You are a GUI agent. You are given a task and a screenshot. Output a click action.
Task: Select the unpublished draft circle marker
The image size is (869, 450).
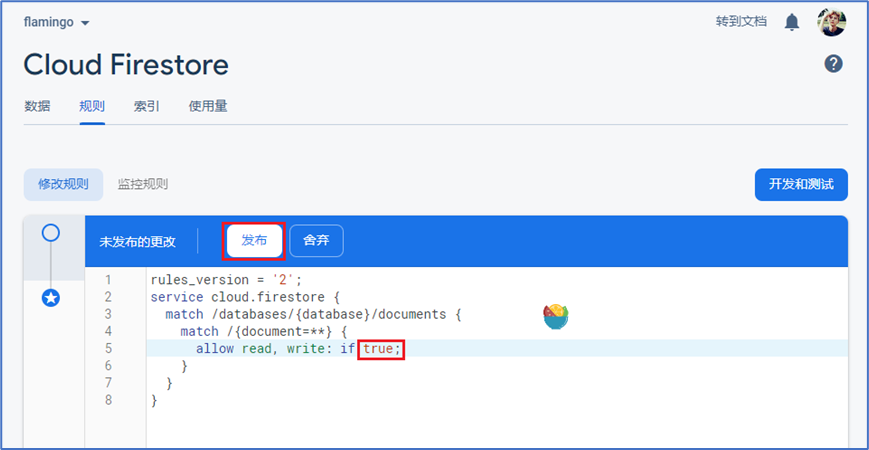pos(51,233)
